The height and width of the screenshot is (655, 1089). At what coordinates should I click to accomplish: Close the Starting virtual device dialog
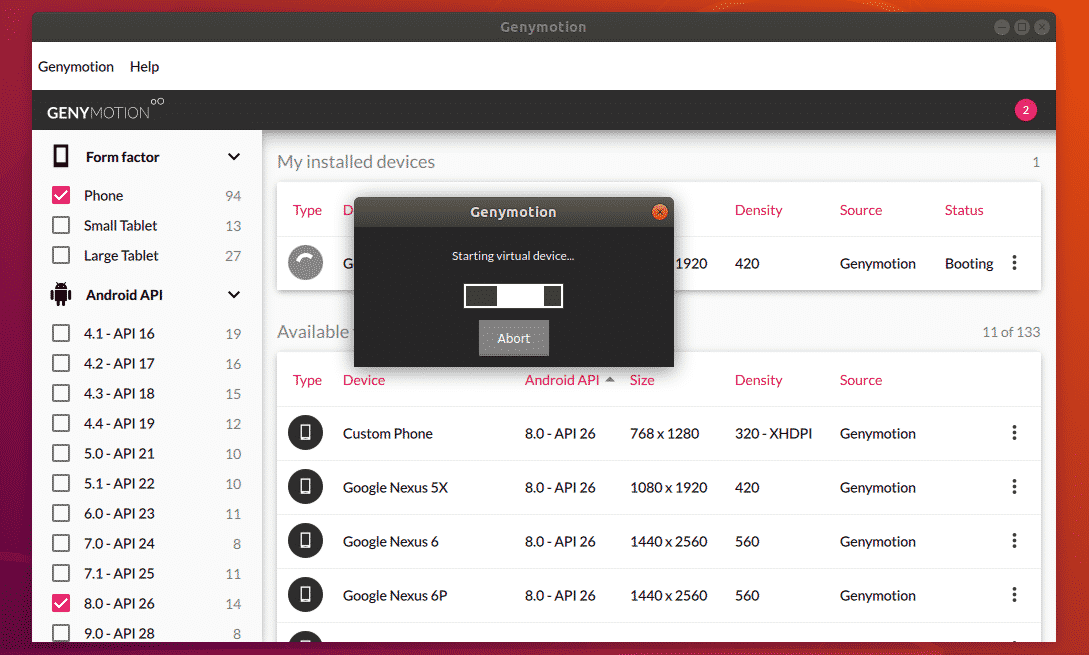click(659, 212)
